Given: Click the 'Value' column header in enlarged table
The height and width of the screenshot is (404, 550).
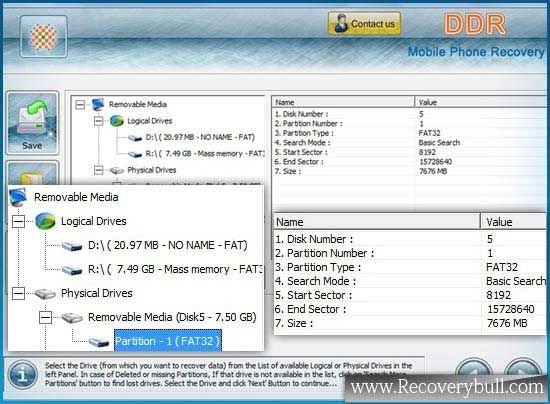Looking at the screenshot, I should [514, 222].
